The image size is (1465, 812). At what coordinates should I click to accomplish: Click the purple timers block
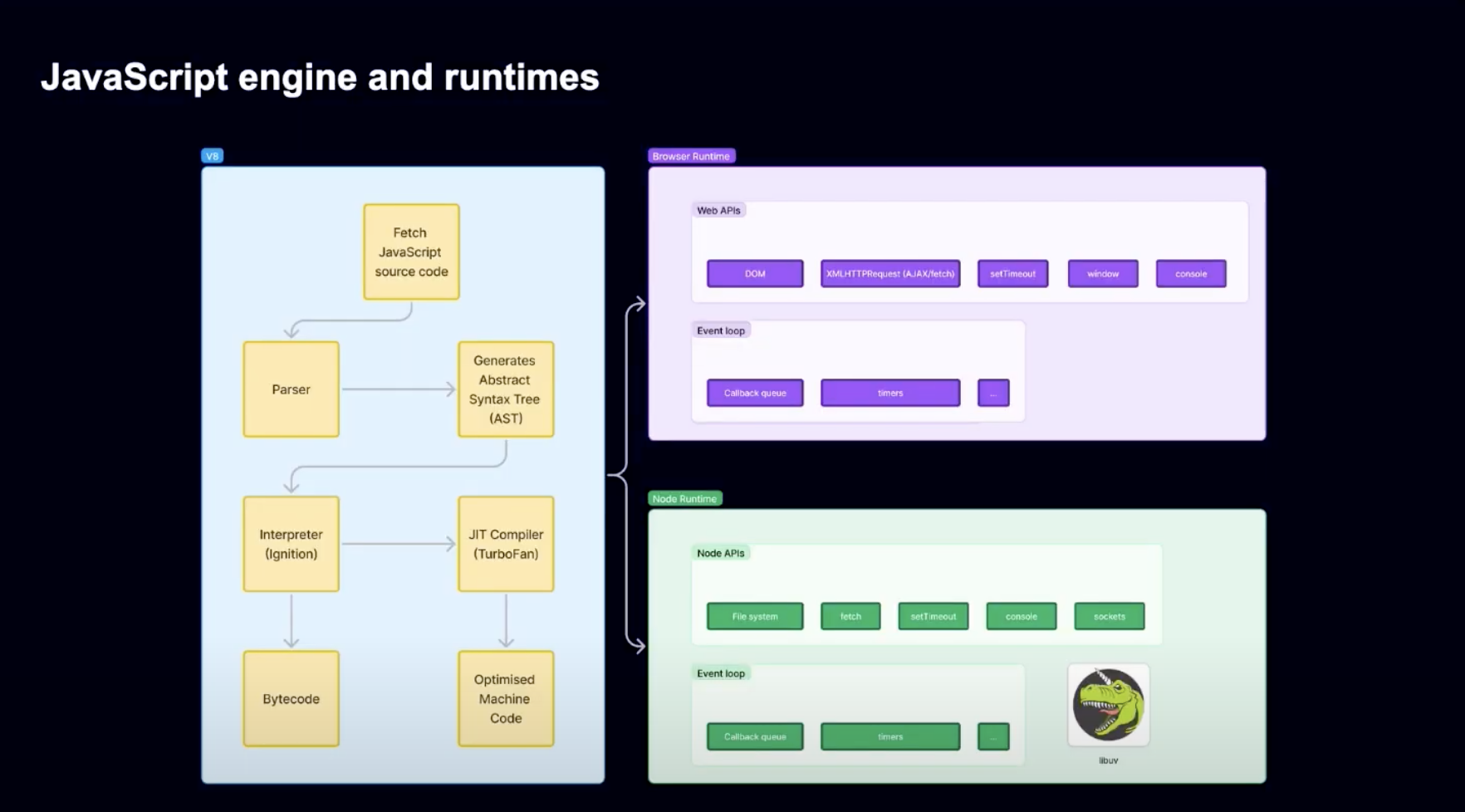(890, 393)
